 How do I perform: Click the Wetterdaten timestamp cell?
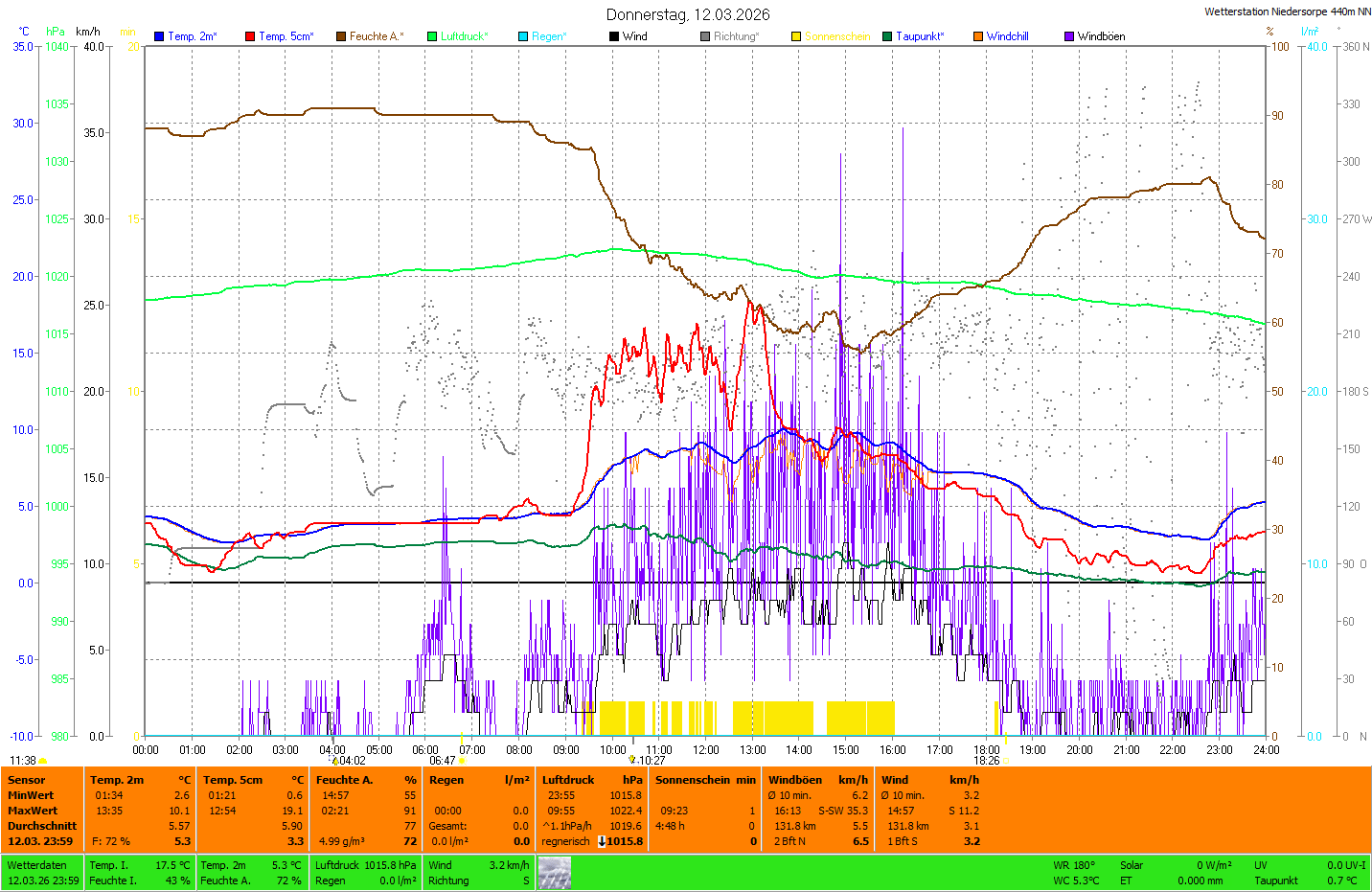43,873
